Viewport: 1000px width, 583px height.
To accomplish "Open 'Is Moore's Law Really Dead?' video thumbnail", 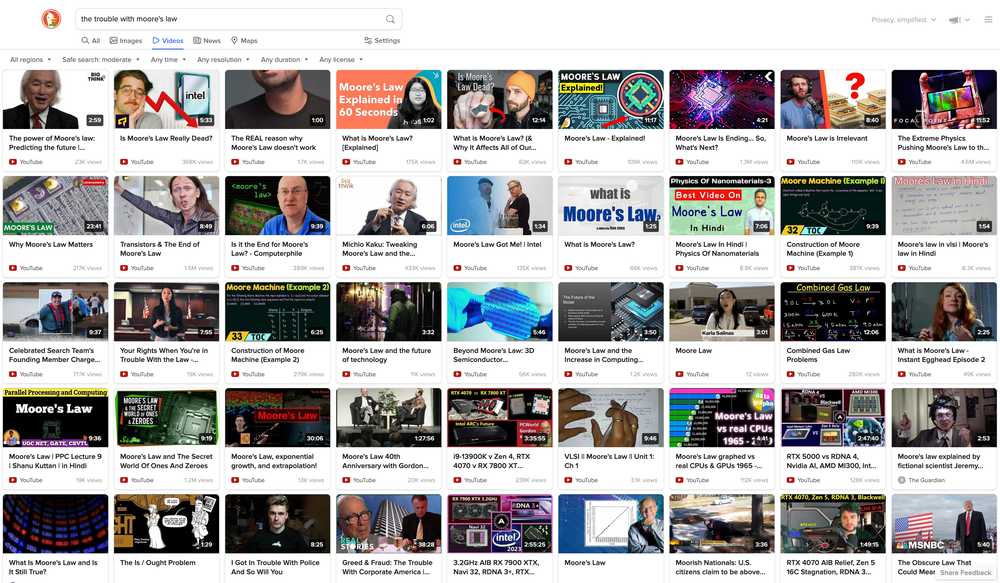I will (166, 99).
